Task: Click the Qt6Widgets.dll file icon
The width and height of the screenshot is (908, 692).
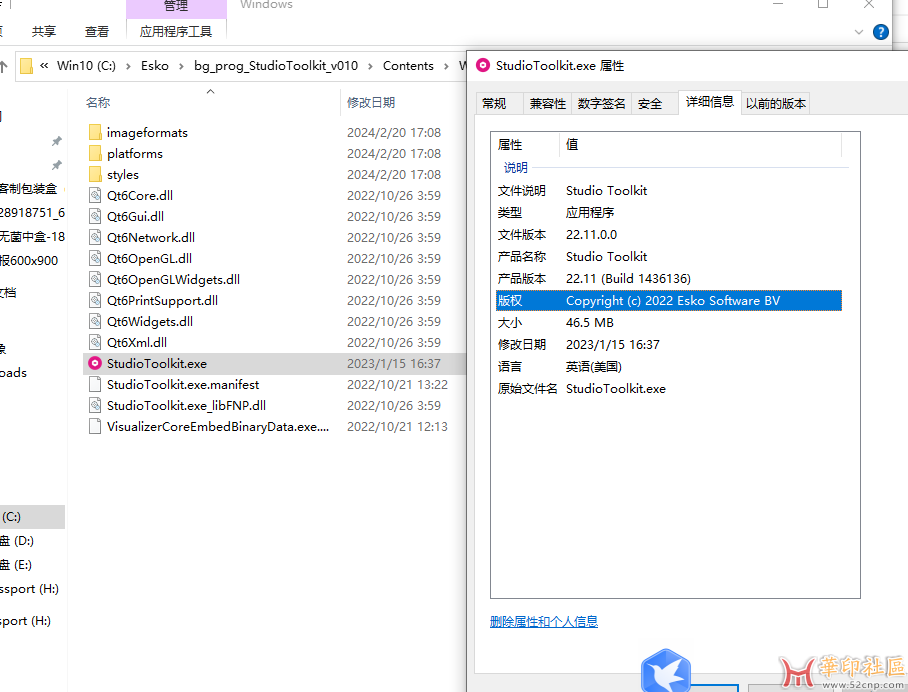Action: tap(96, 321)
